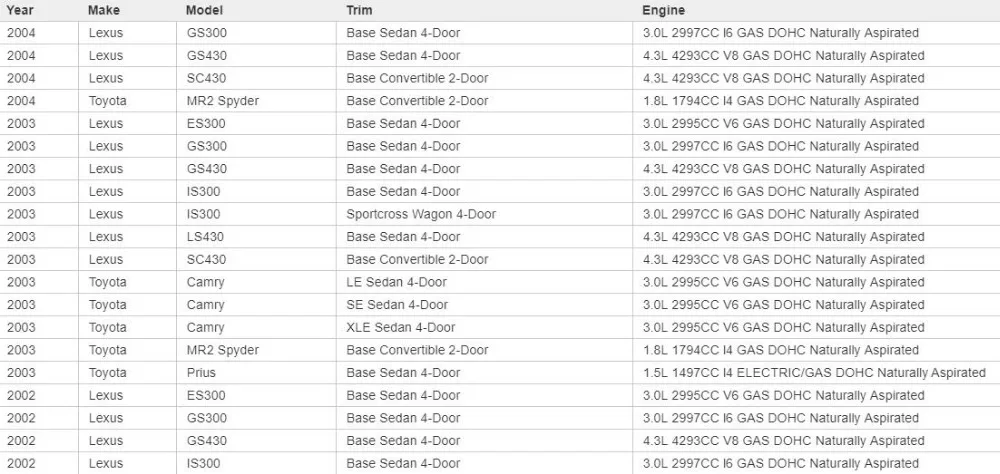Click the 2002 IS300 model cell

click(x=256, y=463)
